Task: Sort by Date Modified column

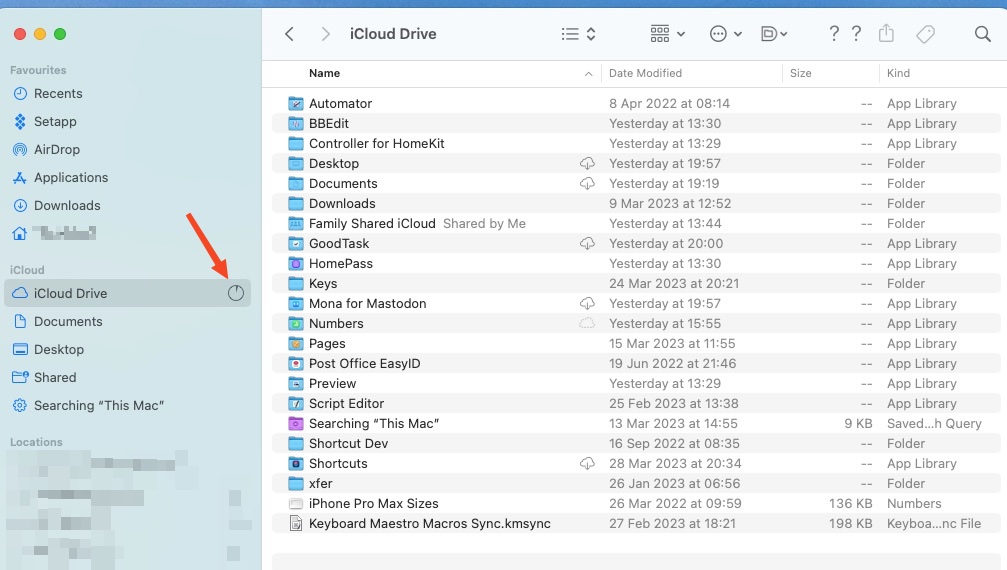Action: [x=645, y=73]
